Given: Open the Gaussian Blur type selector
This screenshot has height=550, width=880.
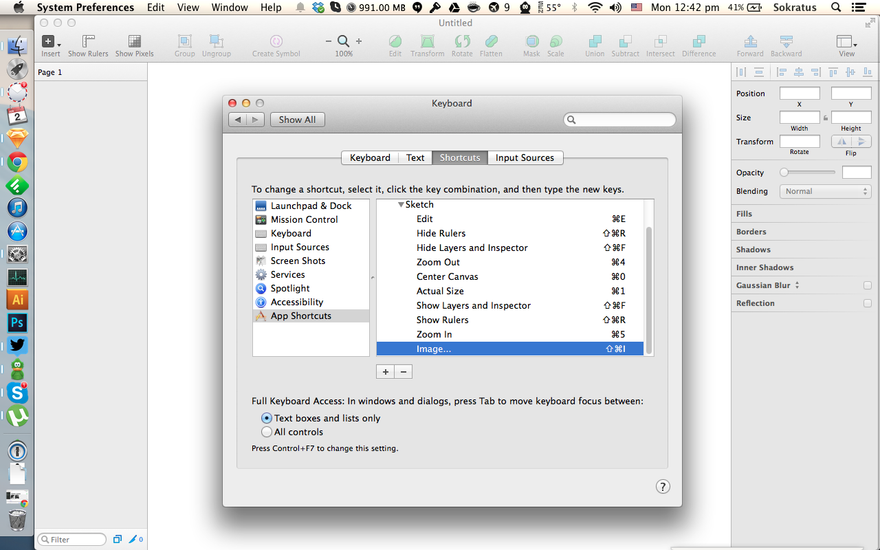Looking at the screenshot, I should click(x=797, y=285).
